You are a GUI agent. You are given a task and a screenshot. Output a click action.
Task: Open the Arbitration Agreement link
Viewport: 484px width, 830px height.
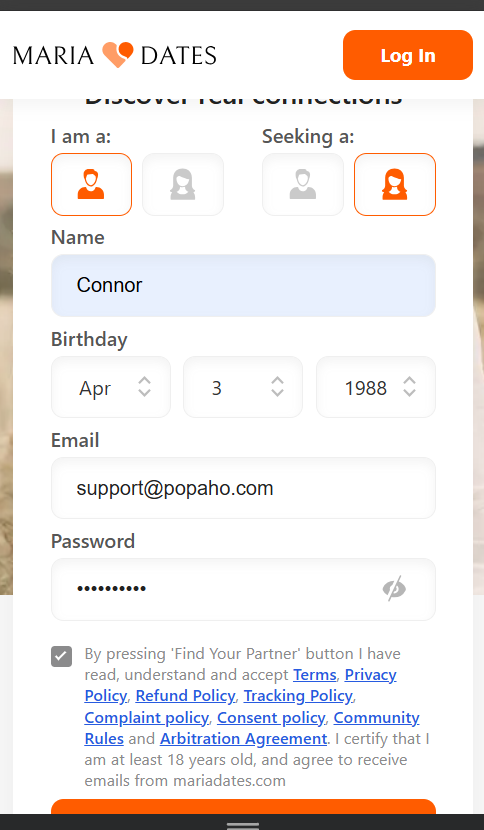[x=244, y=738]
